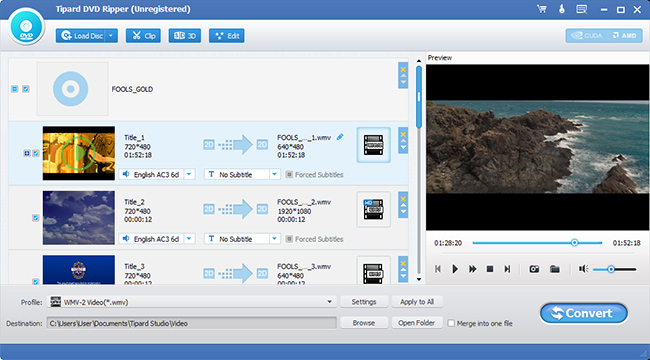Remove Title_3 with its X icon
This screenshot has height=360, width=650.
point(403,263)
